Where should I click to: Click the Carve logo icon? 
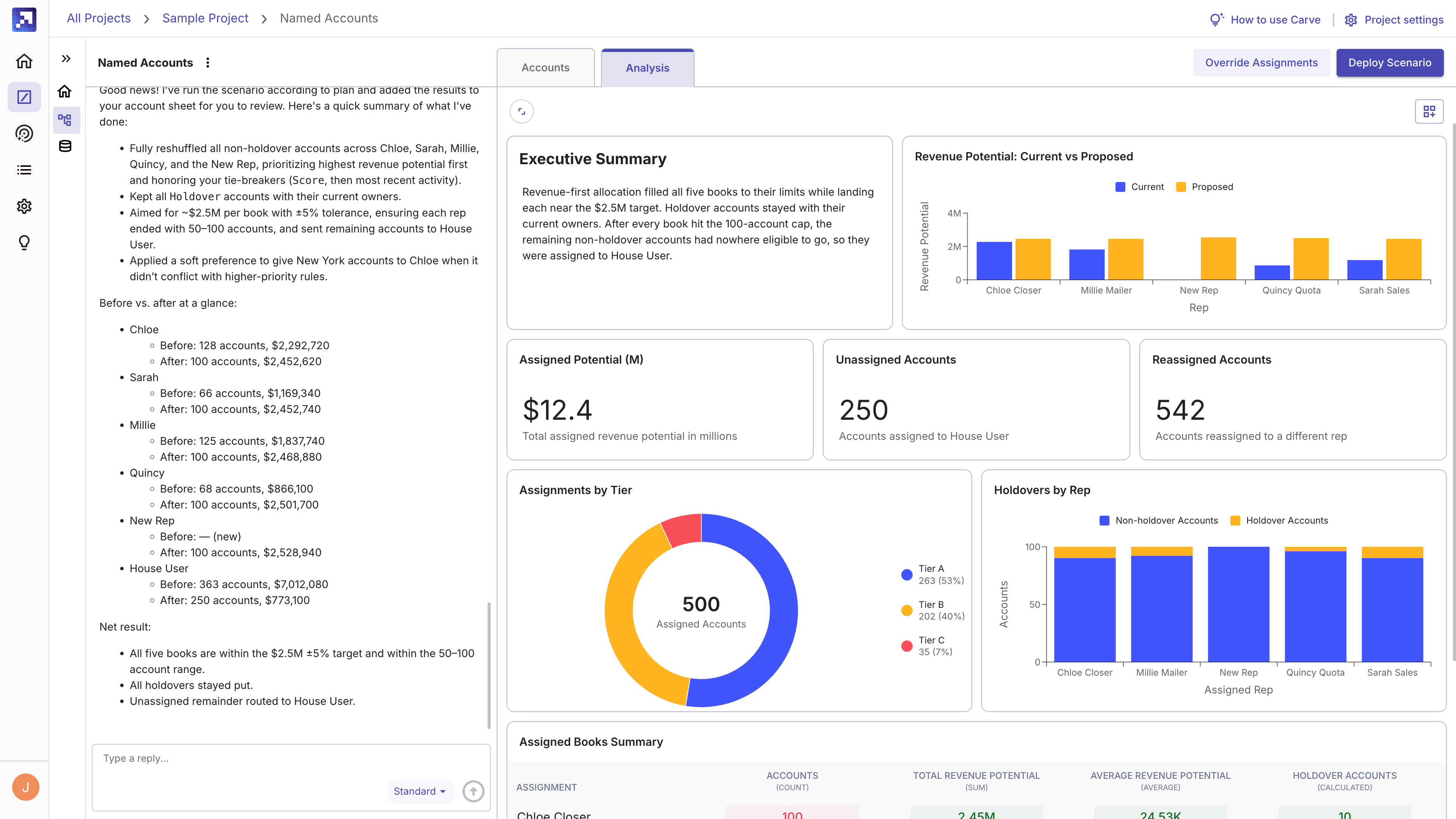tap(24, 19)
